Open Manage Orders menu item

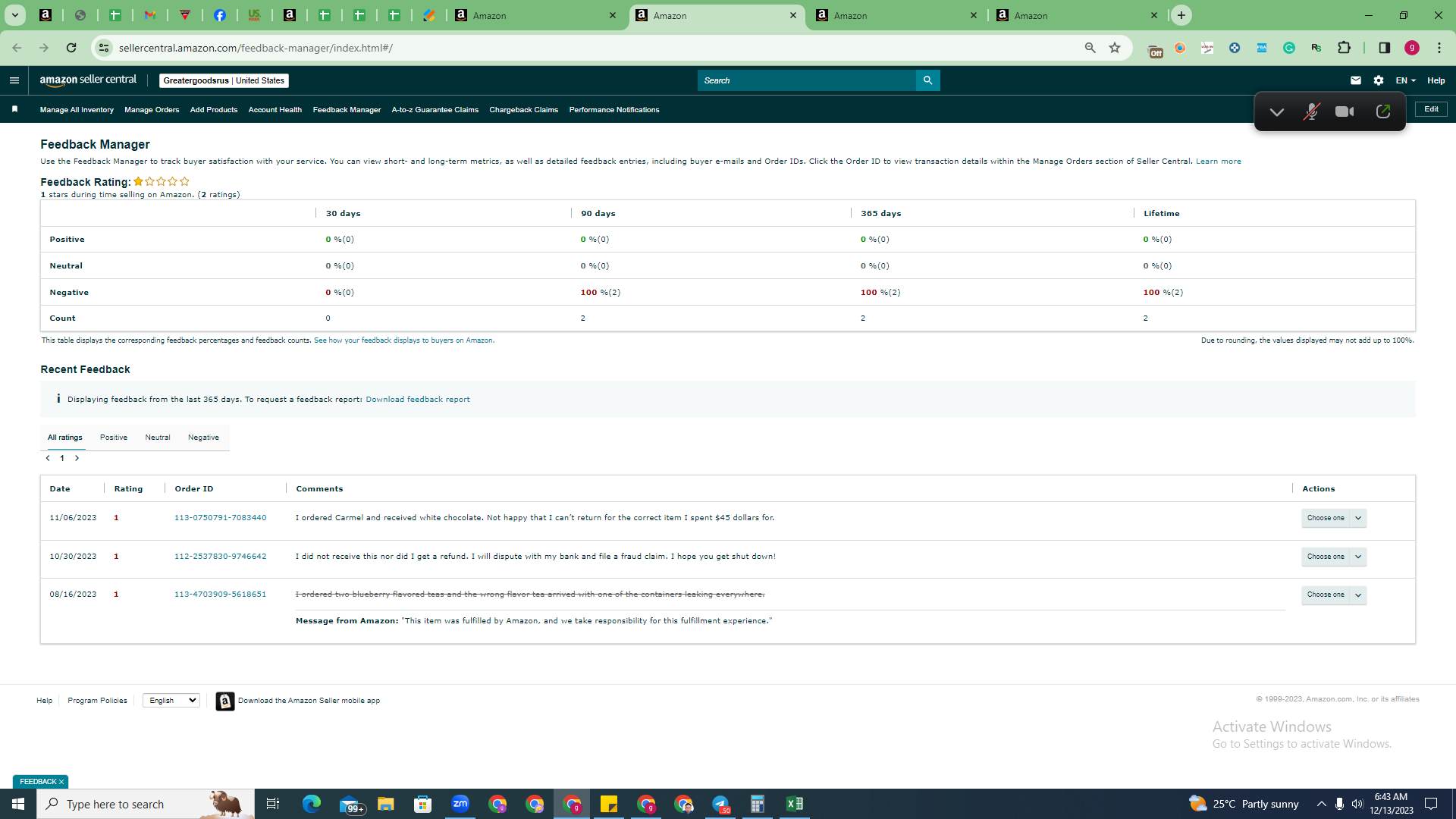coord(152,110)
